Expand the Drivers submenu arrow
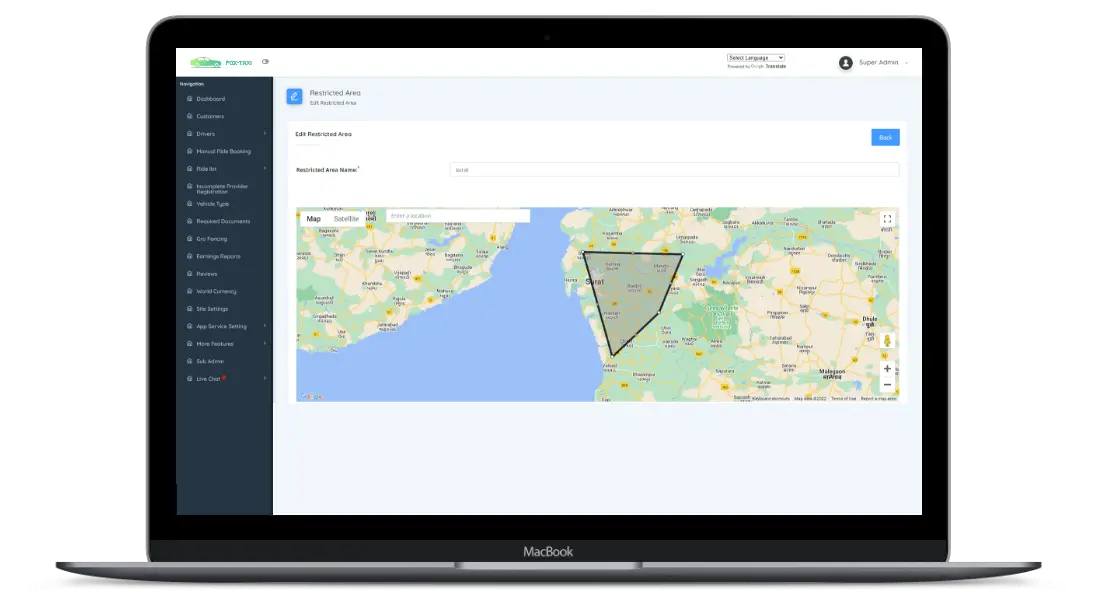The image size is (1100, 600). pyautogui.click(x=264, y=134)
